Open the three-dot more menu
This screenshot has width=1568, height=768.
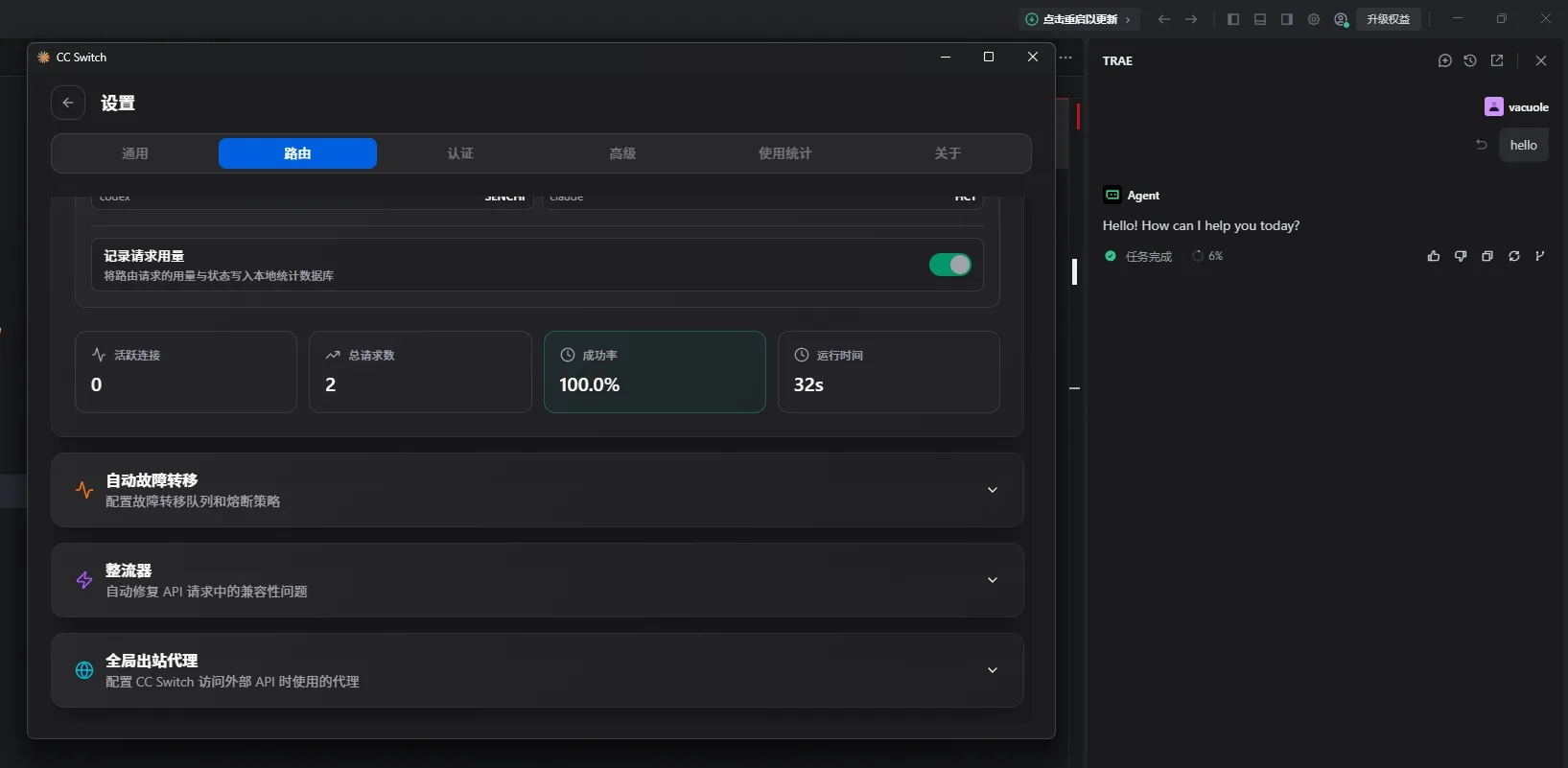pos(1065,58)
